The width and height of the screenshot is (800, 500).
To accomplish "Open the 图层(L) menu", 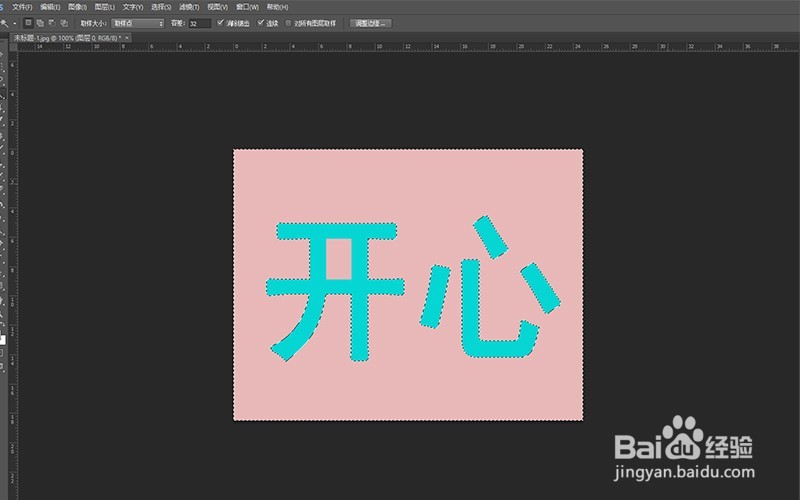I will tap(105, 7).
